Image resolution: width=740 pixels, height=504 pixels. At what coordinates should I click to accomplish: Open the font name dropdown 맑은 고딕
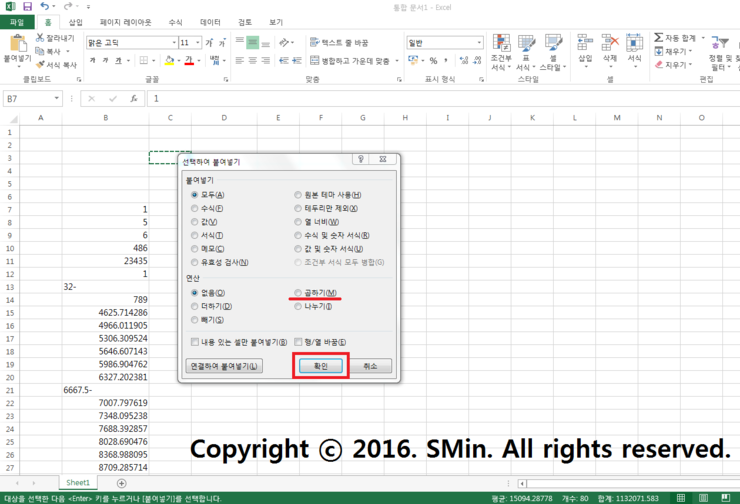coord(174,42)
